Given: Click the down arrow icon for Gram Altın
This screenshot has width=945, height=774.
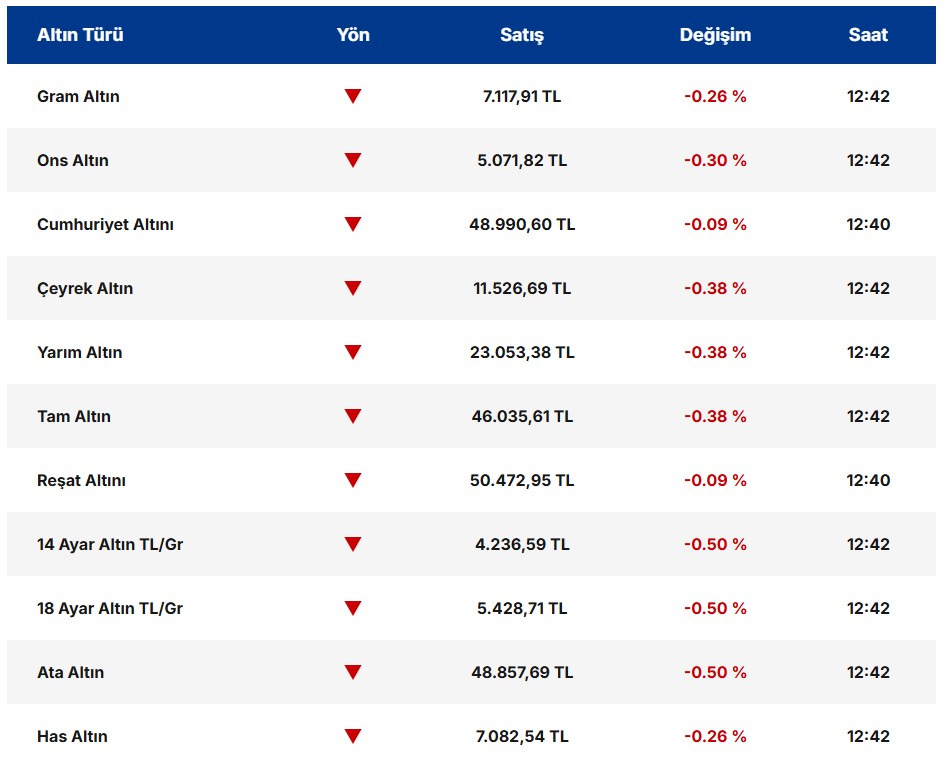Looking at the screenshot, I should point(352,96).
